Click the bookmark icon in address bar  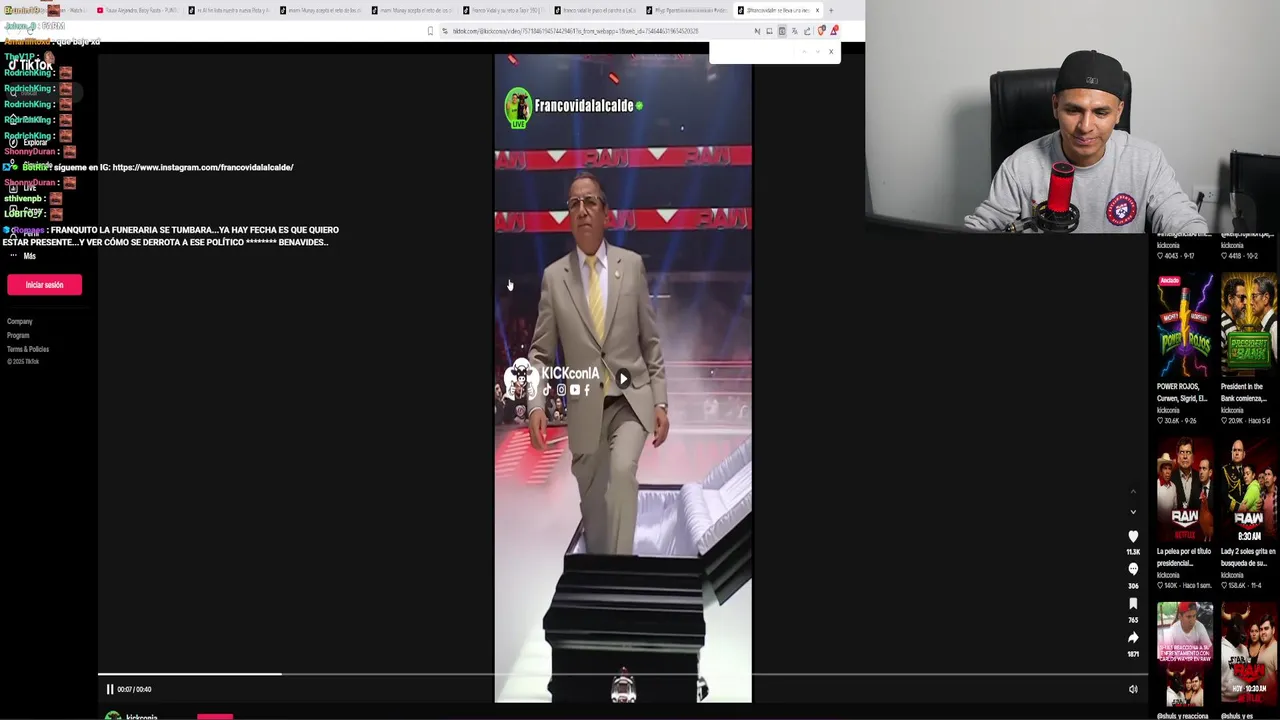pos(431,31)
